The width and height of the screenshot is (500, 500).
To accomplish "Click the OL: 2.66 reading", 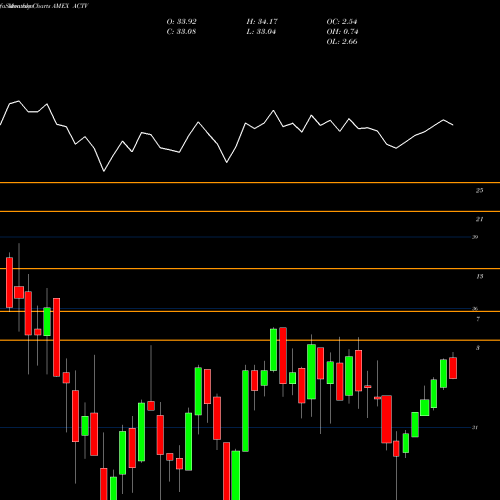I will click(x=342, y=42).
